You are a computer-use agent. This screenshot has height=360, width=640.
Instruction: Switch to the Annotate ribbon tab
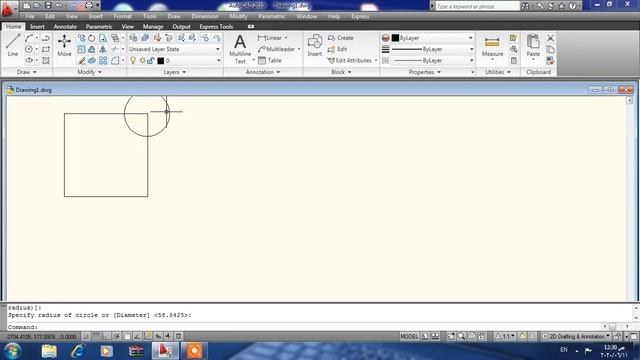[65, 27]
